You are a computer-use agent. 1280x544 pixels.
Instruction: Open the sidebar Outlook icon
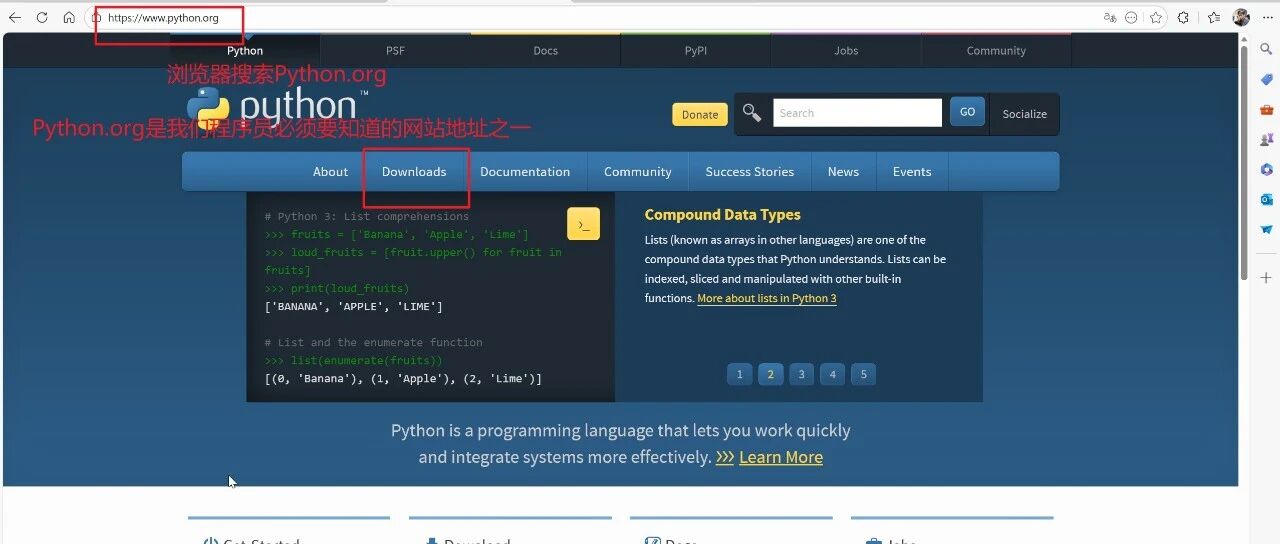[1266, 199]
